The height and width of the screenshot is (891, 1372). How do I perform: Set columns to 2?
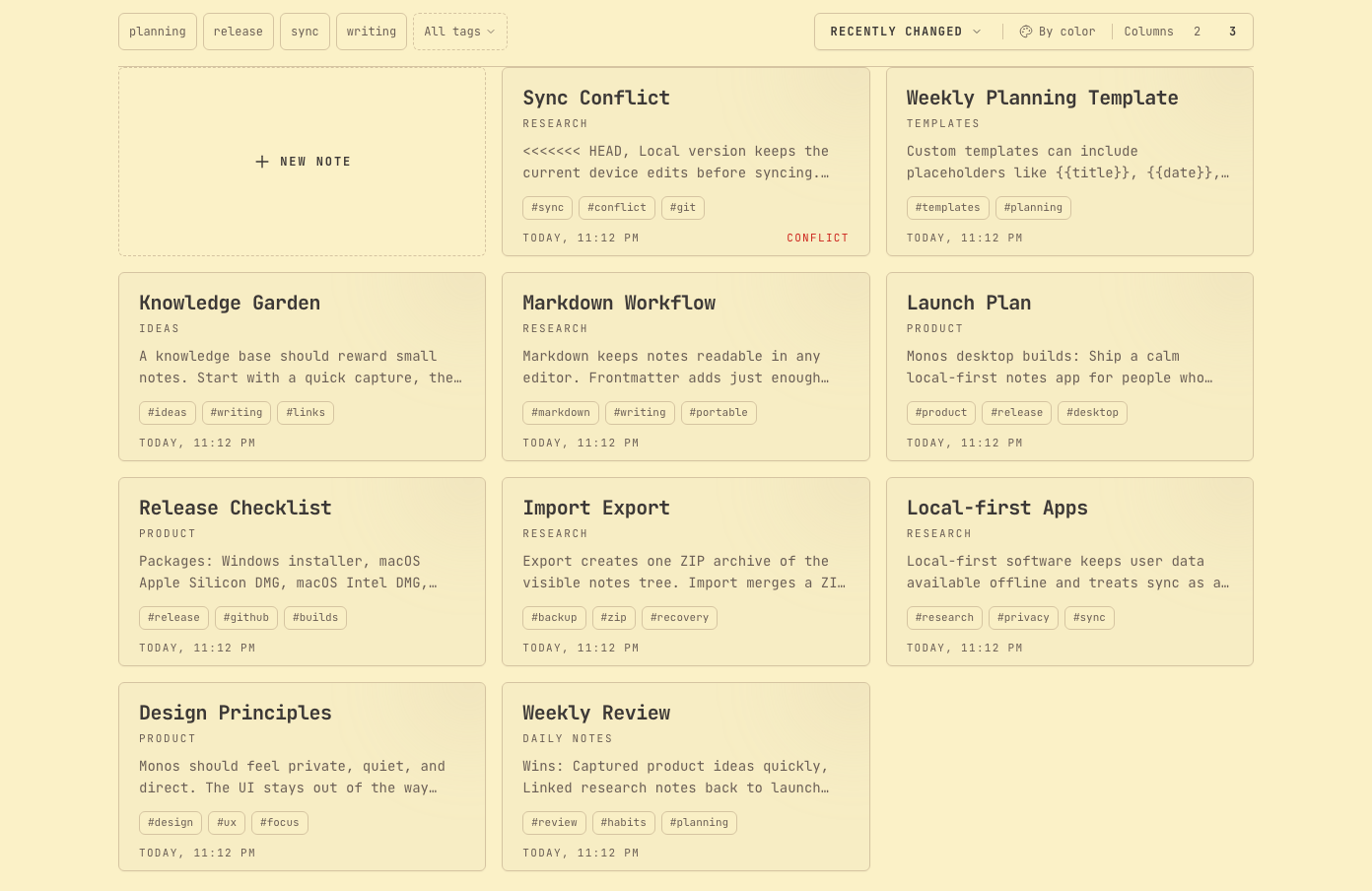coord(1197,32)
